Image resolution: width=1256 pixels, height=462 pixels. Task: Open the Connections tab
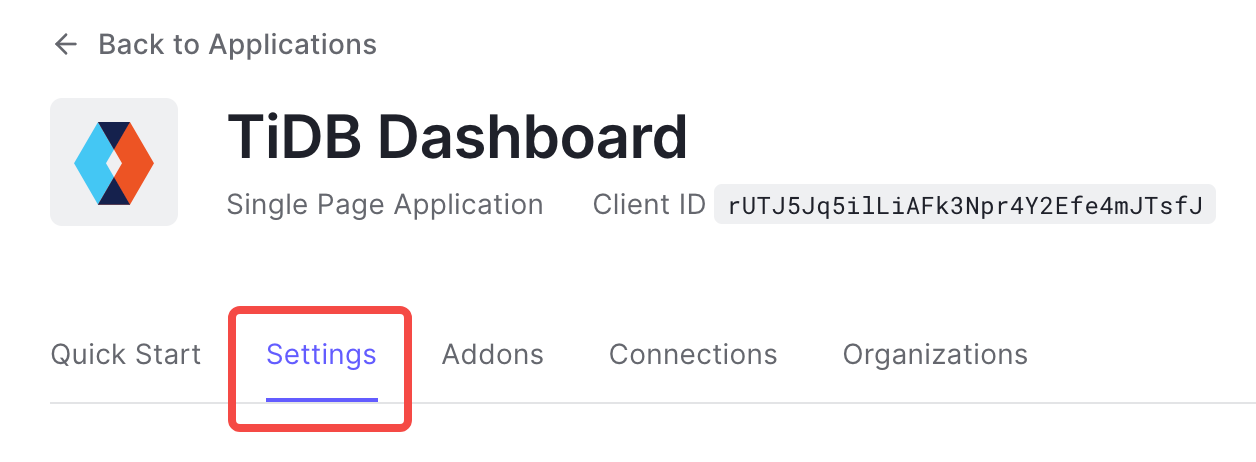pos(693,355)
